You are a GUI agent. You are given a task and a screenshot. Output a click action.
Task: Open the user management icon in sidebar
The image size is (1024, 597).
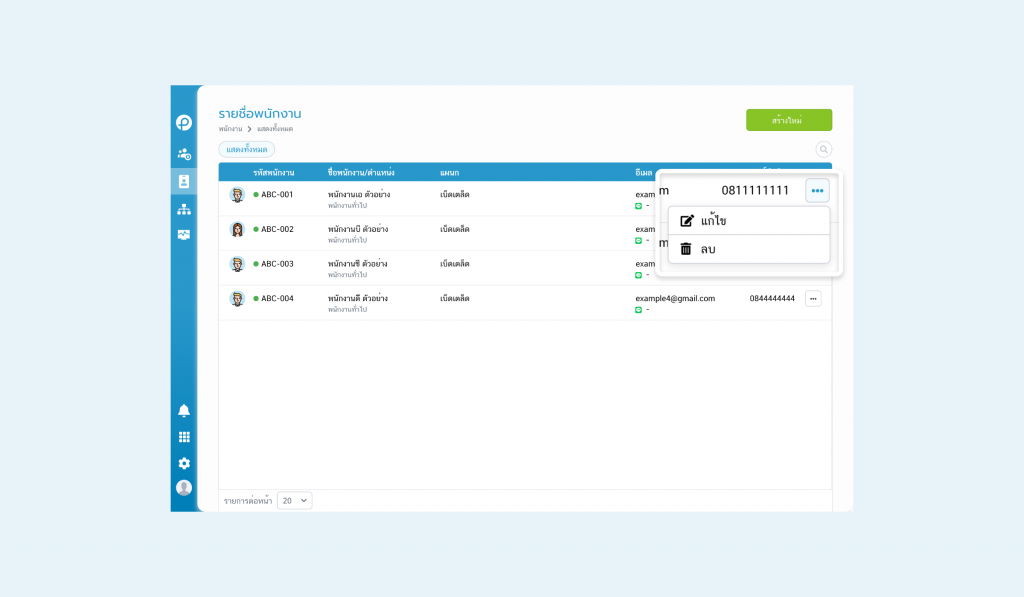(x=184, y=154)
